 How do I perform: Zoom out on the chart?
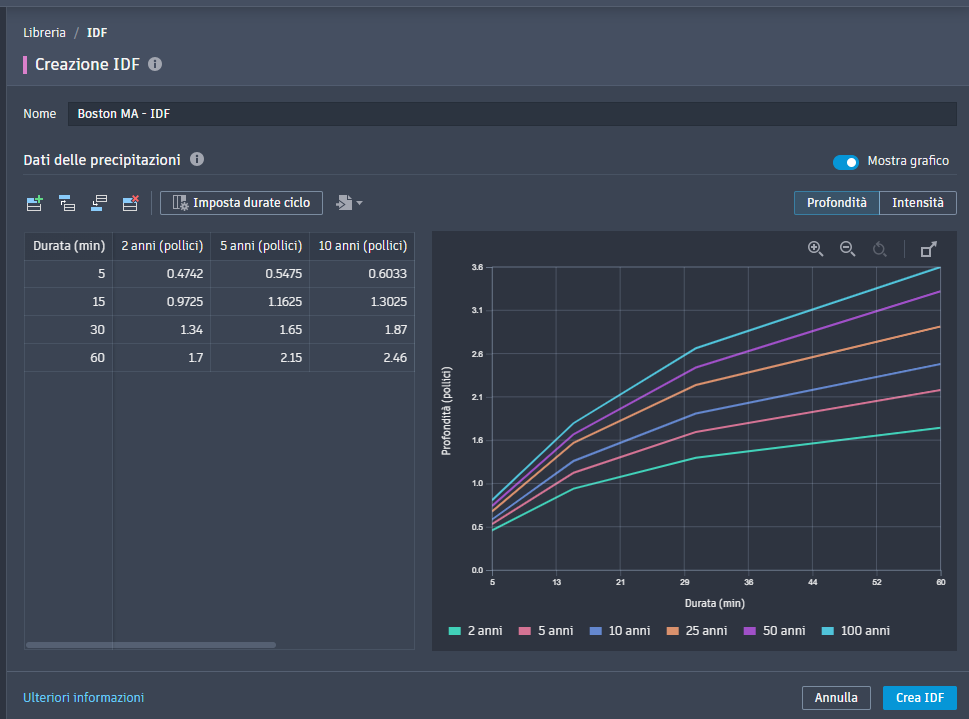[x=847, y=249]
